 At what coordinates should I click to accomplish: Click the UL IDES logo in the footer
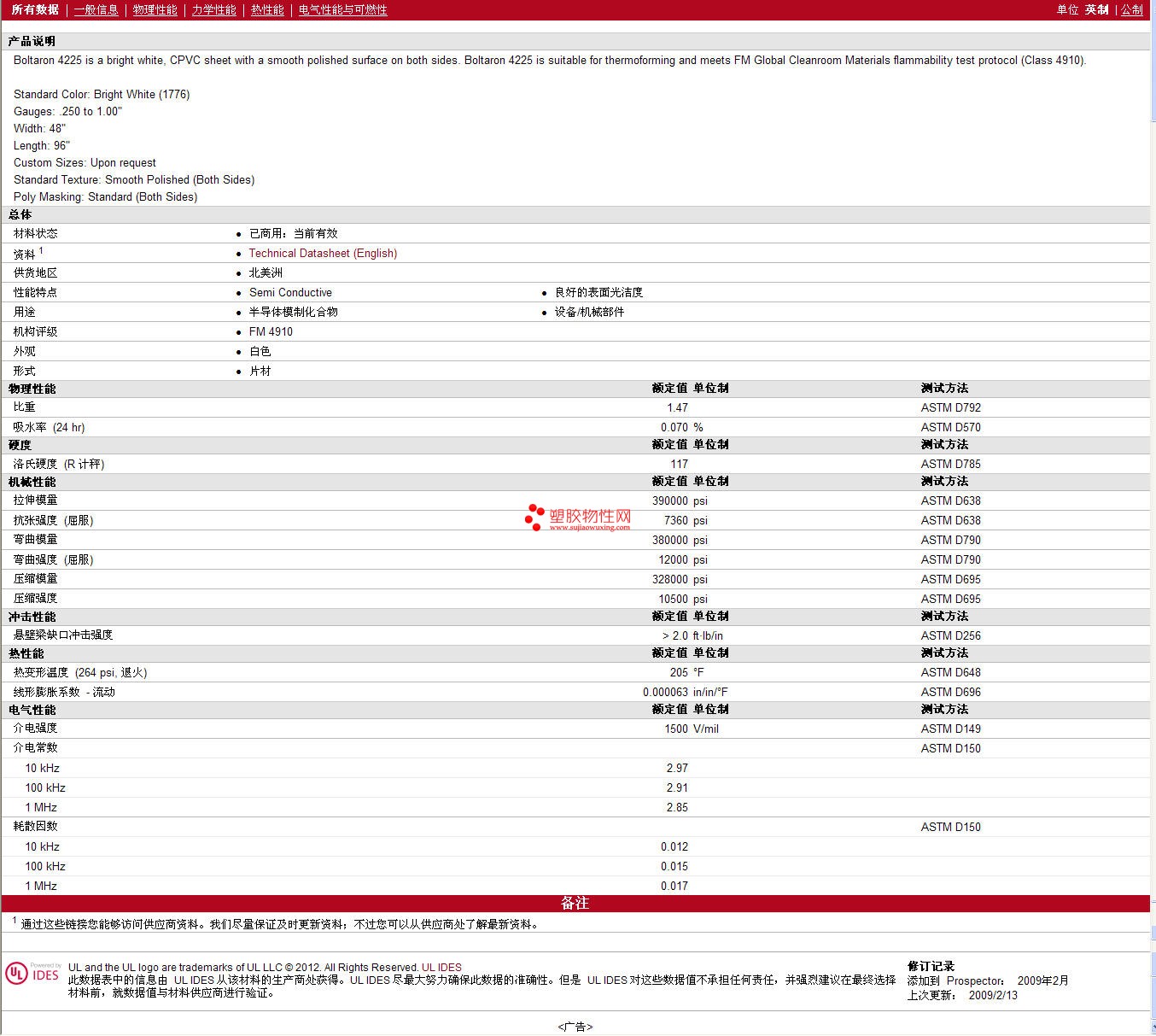(x=33, y=975)
